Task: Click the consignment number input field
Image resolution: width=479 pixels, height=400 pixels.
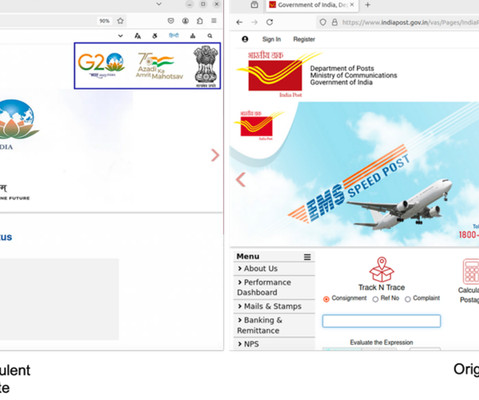Action: click(x=381, y=321)
